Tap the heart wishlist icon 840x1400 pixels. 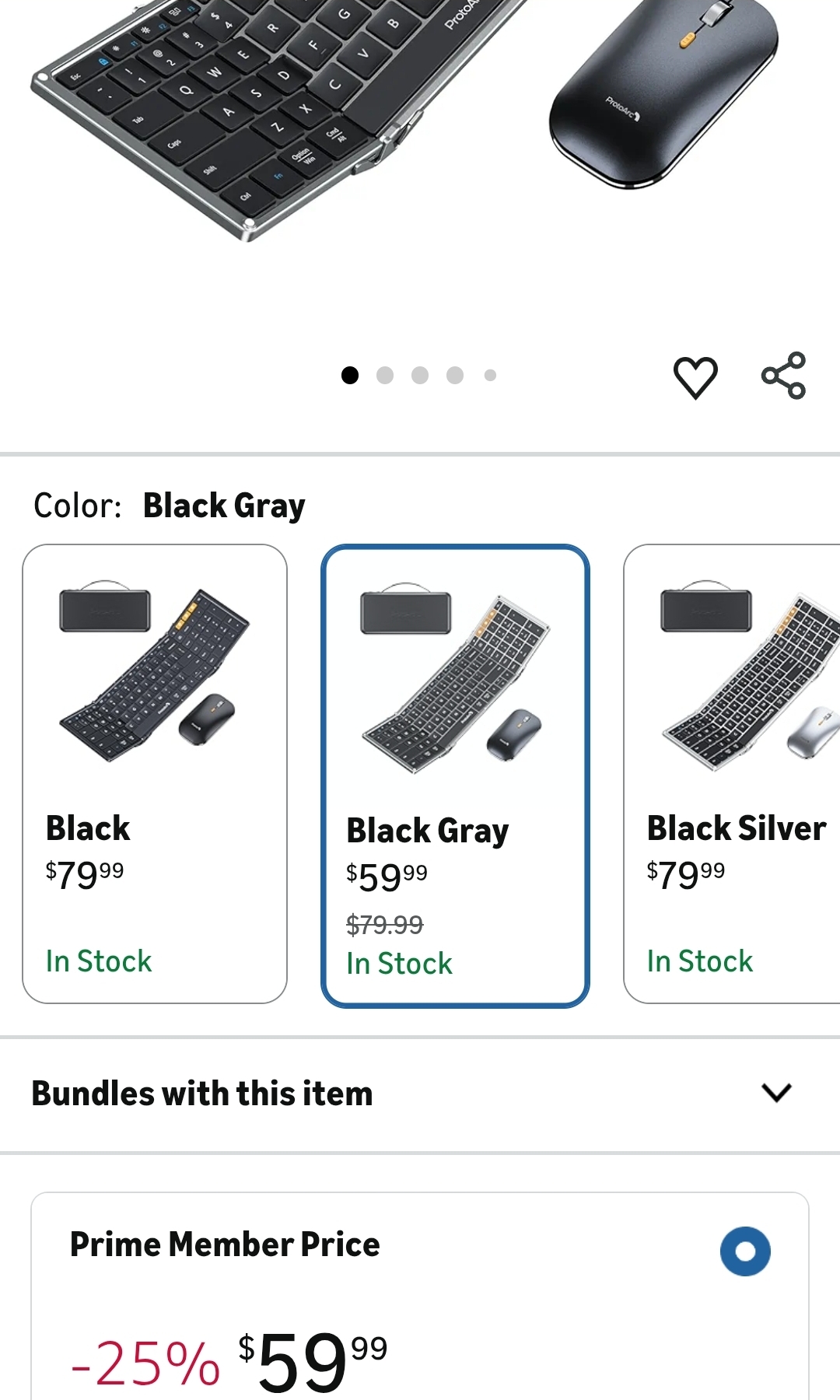[695, 377]
